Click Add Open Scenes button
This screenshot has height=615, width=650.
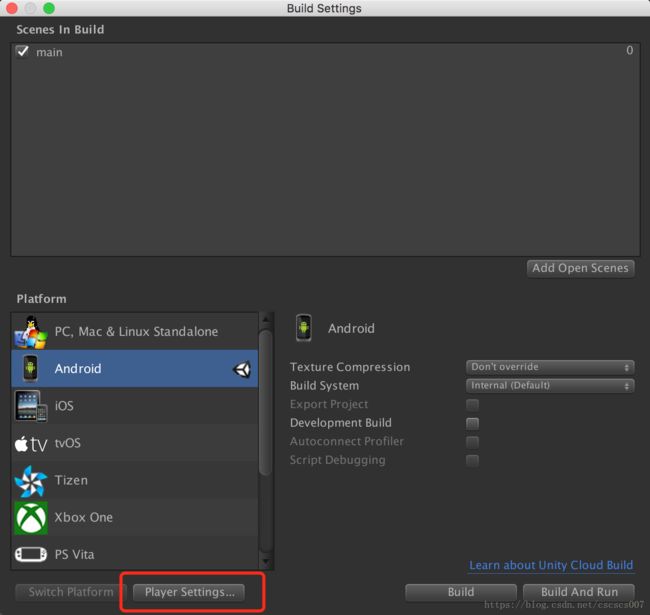[x=580, y=268]
